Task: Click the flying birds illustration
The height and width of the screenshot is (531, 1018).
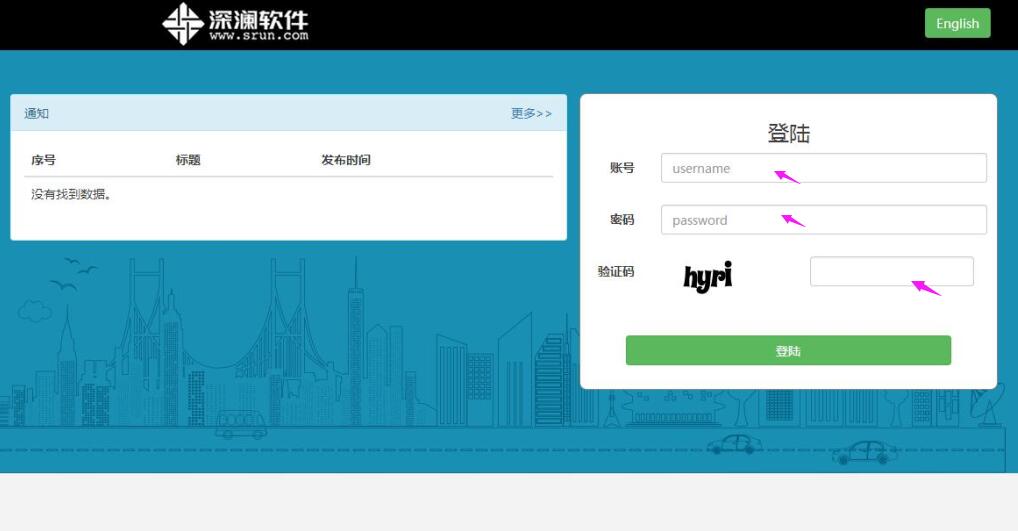Action: [73, 274]
